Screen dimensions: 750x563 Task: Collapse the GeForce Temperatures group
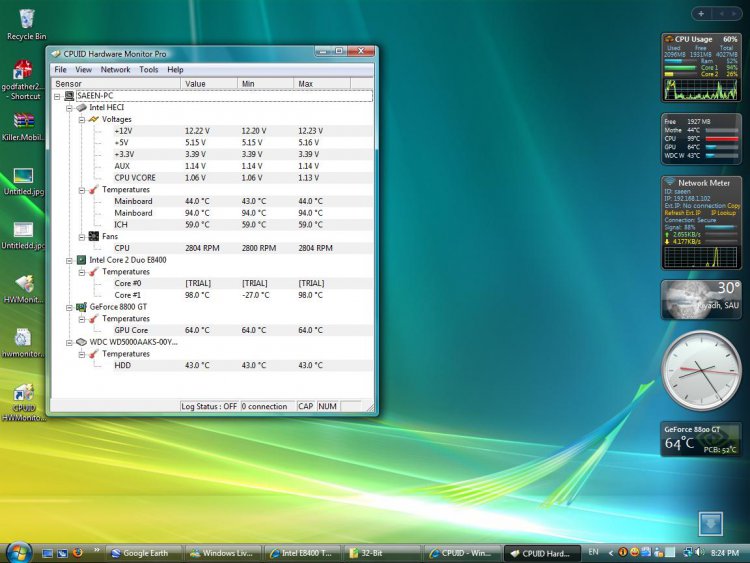[82, 319]
